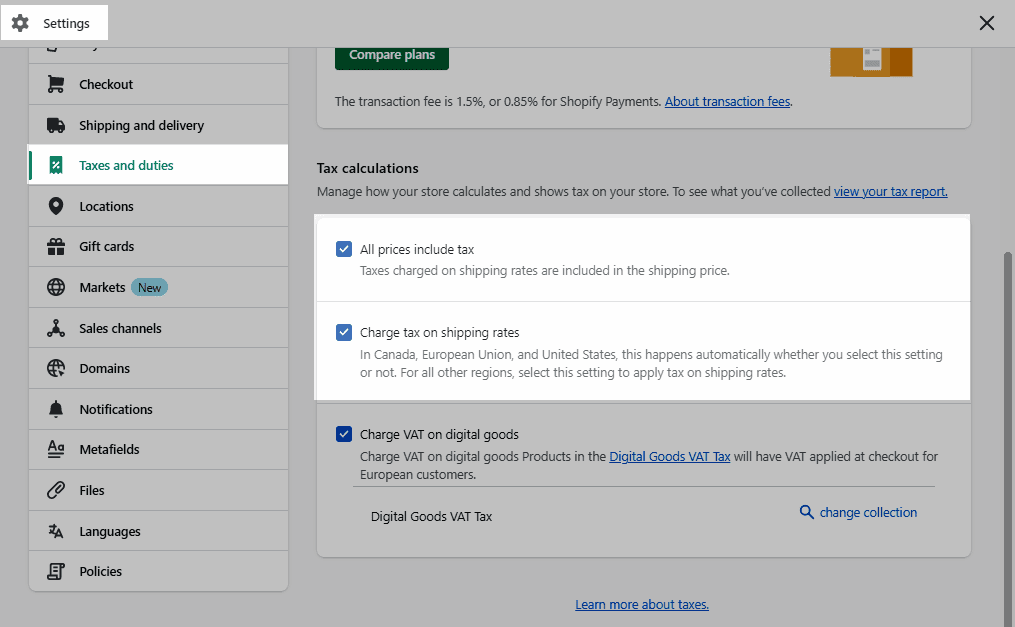The image size is (1015, 627).
Task: Click the Locations pin icon
Action: click(x=56, y=206)
